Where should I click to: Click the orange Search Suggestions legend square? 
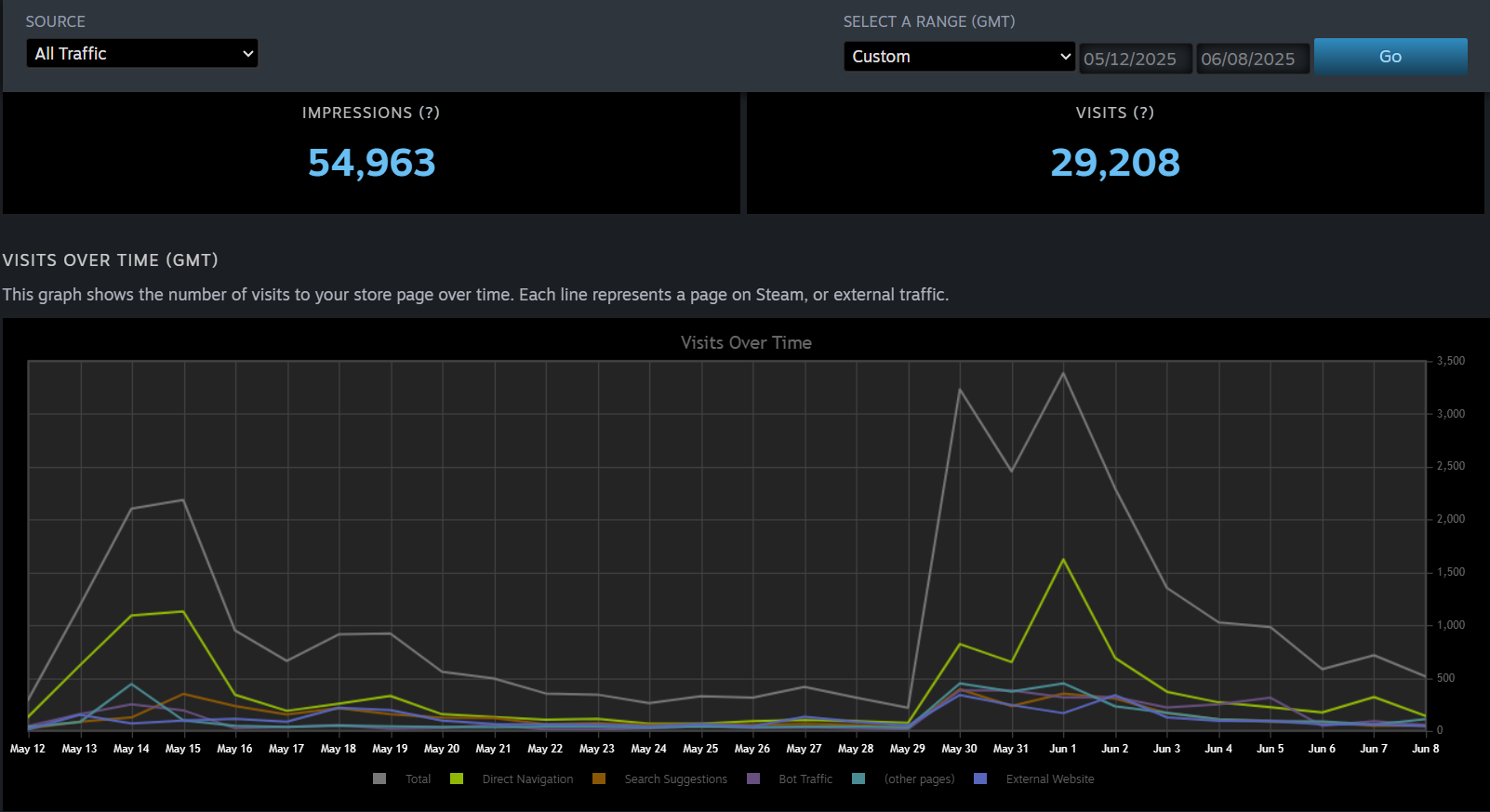599,779
